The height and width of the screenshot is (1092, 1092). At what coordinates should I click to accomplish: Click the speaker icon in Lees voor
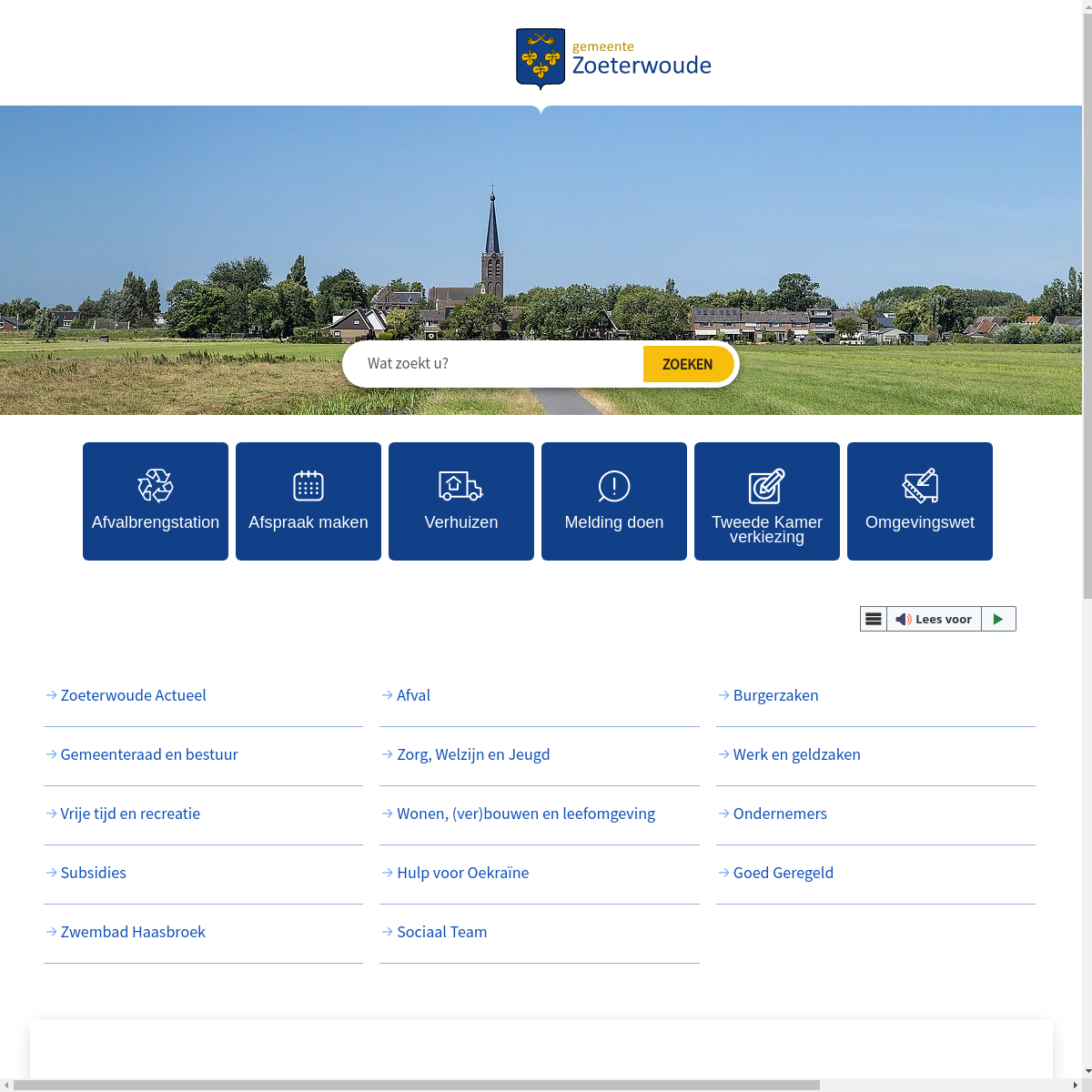coord(904,619)
